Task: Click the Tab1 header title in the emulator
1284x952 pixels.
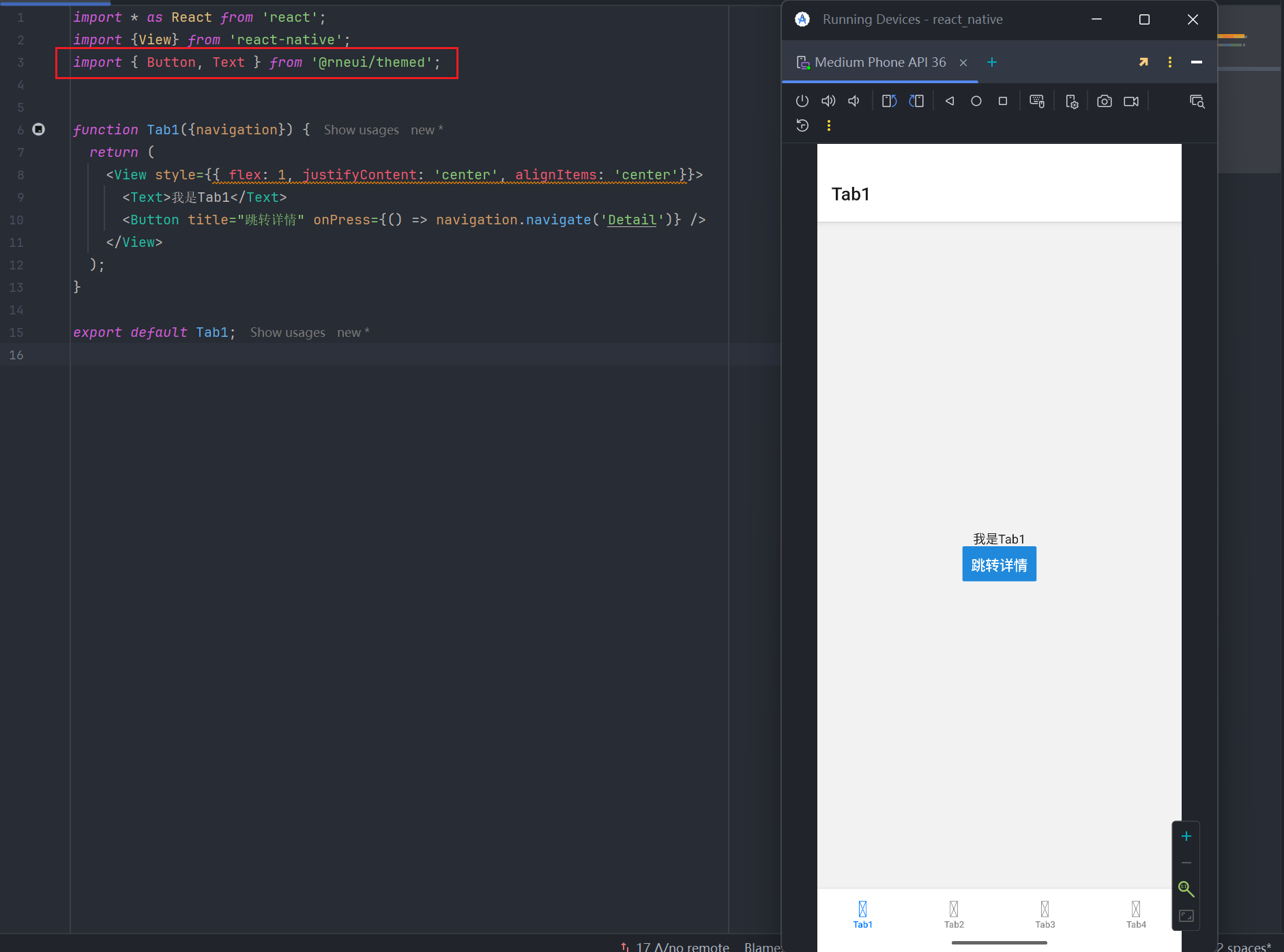Action: [x=851, y=194]
